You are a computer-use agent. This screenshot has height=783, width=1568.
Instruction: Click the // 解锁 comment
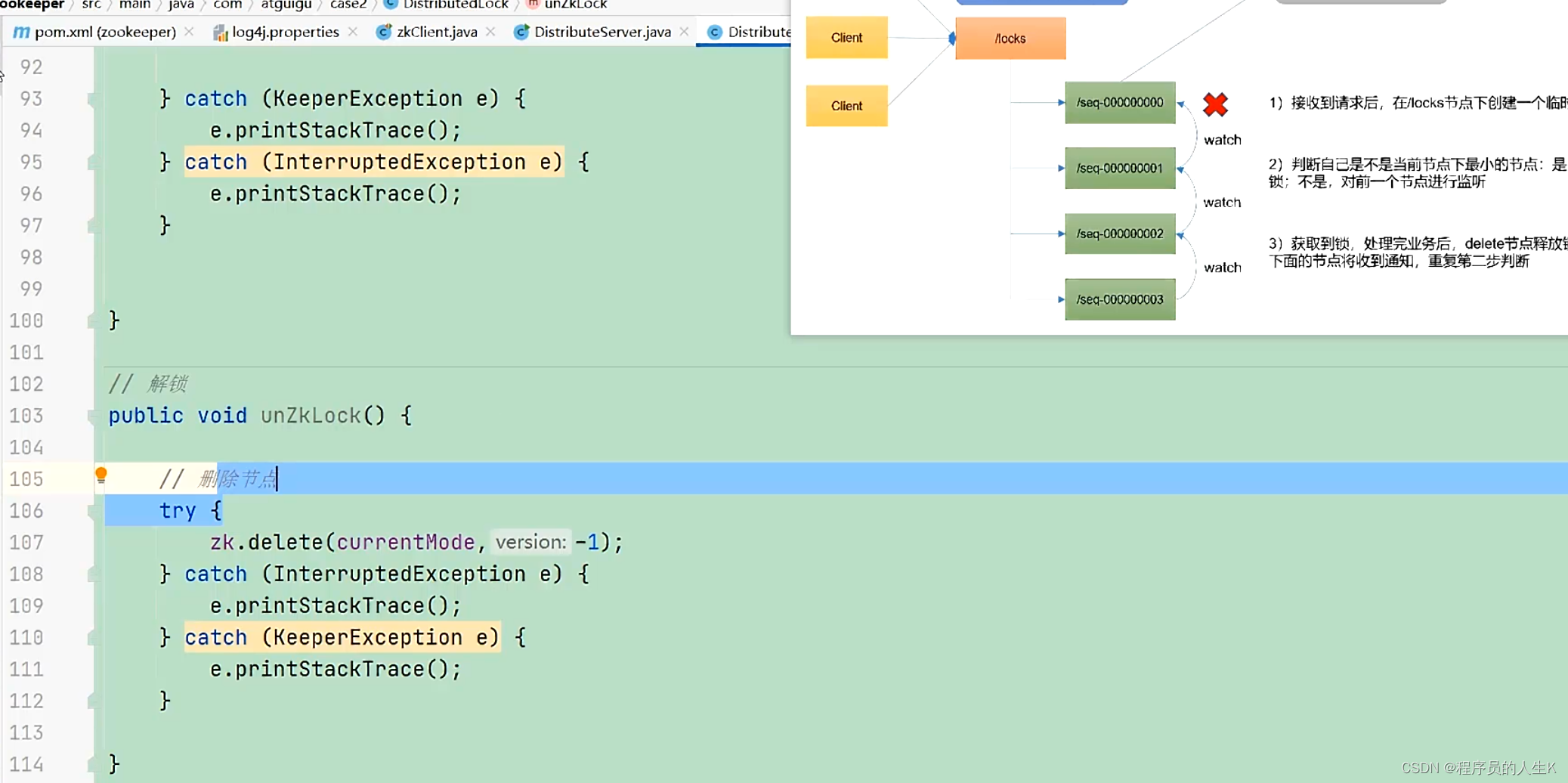click(x=147, y=384)
